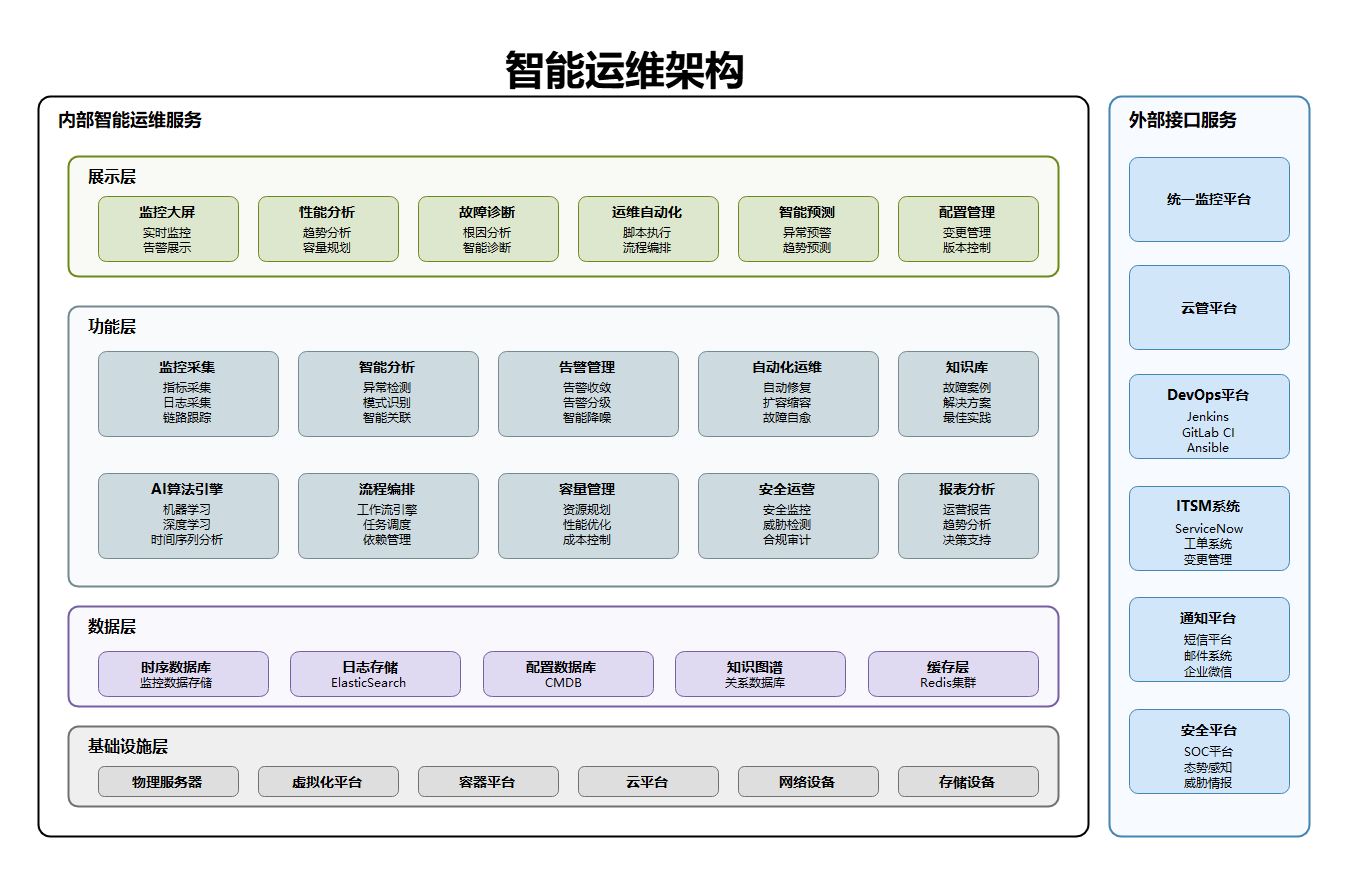Click the ITSM系统 box
The image size is (1349, 876).
(x=1209, y=529)
